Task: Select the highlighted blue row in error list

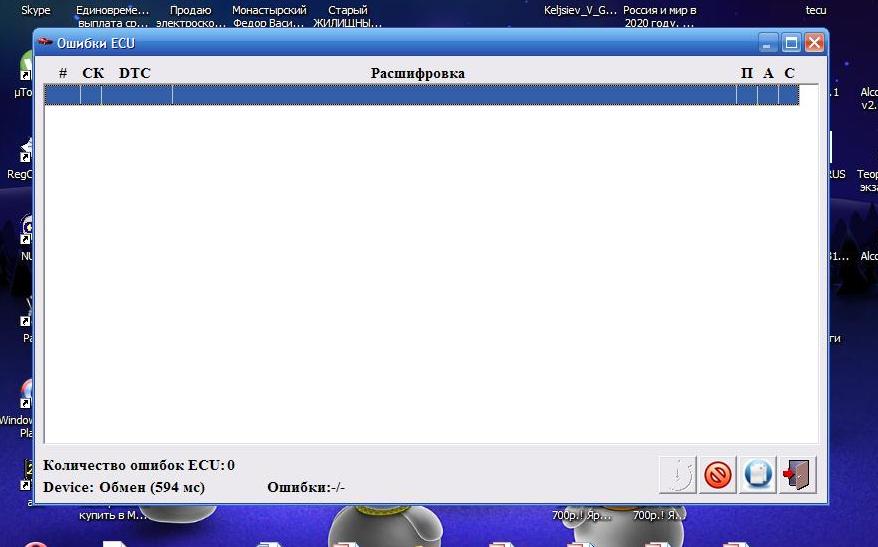Action: click(x=420, y=95)
